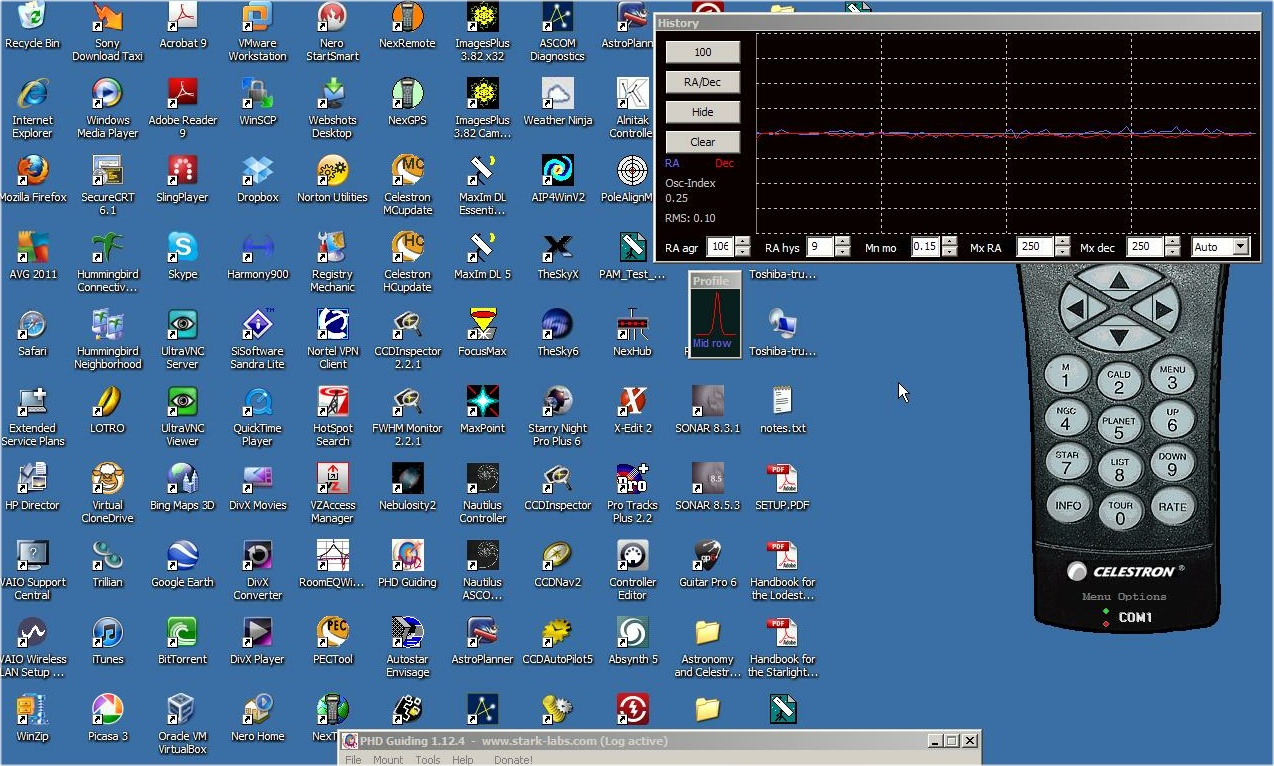Open the Mount menu in PHD Guiding

pos(388,760)
